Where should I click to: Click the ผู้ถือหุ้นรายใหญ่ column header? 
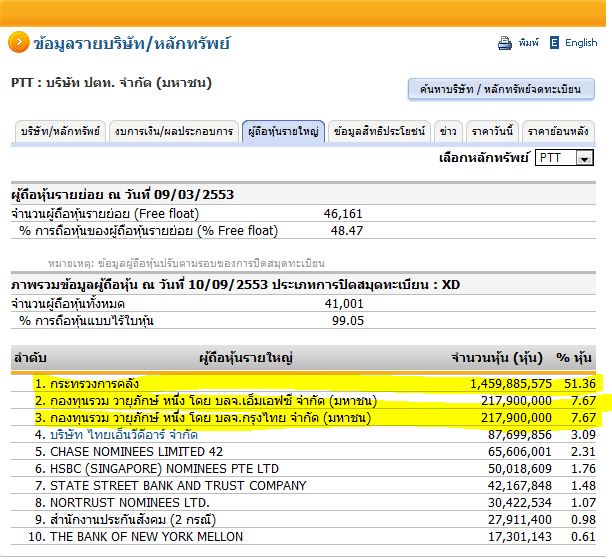(246, 358)
